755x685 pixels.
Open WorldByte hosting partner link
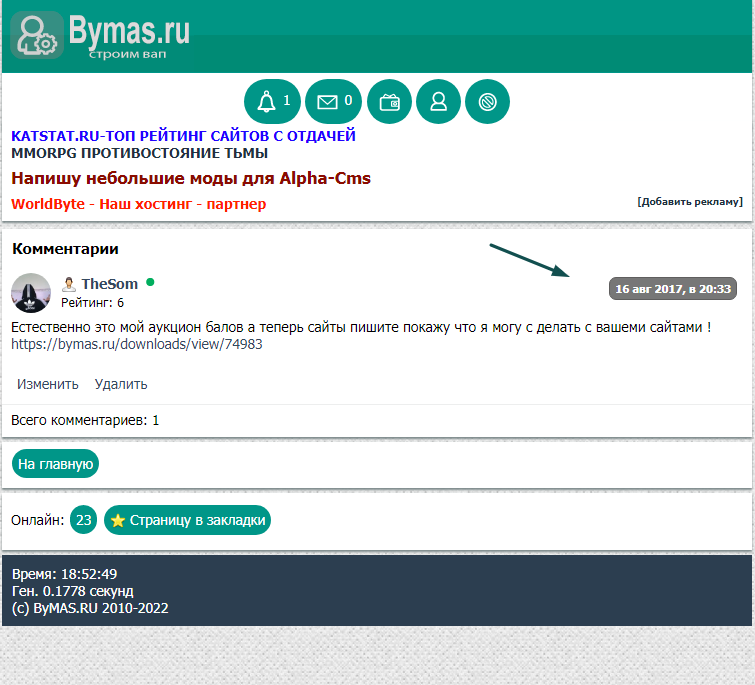coord(138,204)
